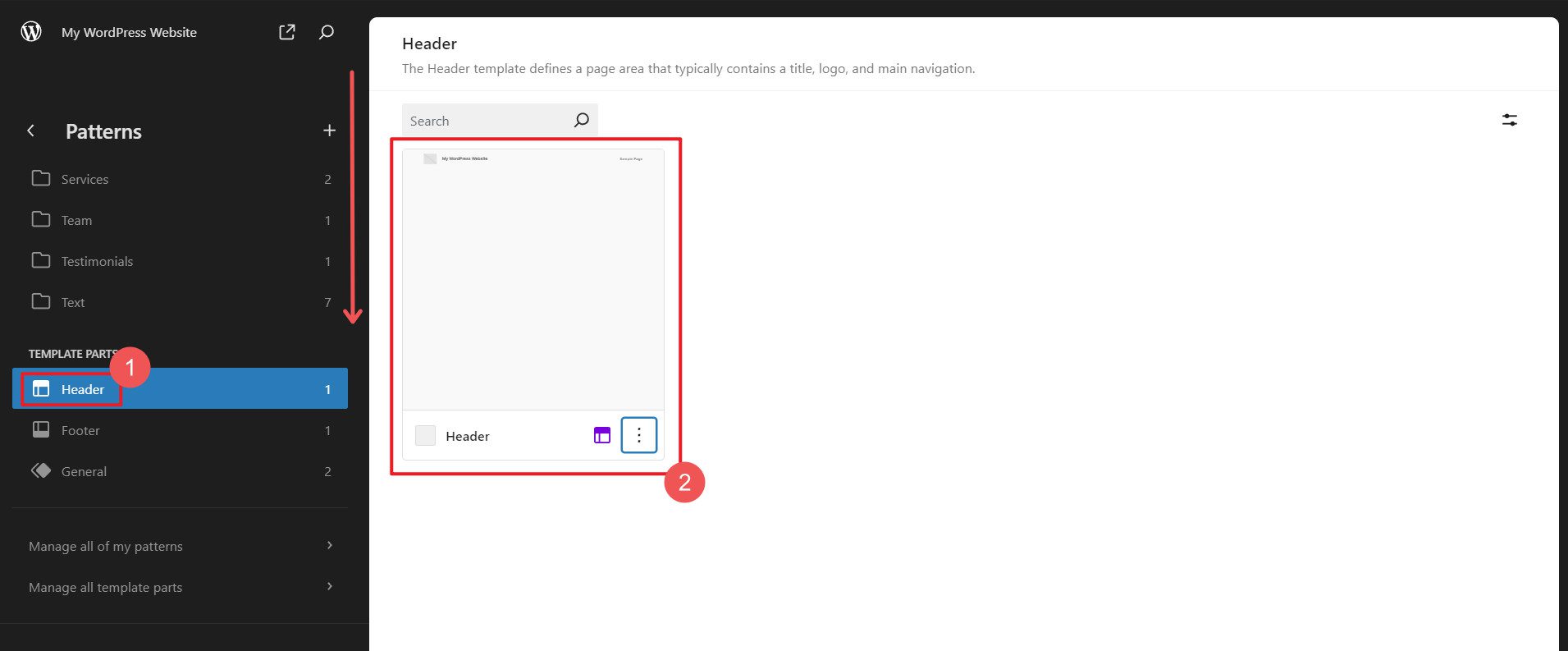1568x651 pixels.
Task: Expand Manage all template parts
Action: (x=180, y=587)
